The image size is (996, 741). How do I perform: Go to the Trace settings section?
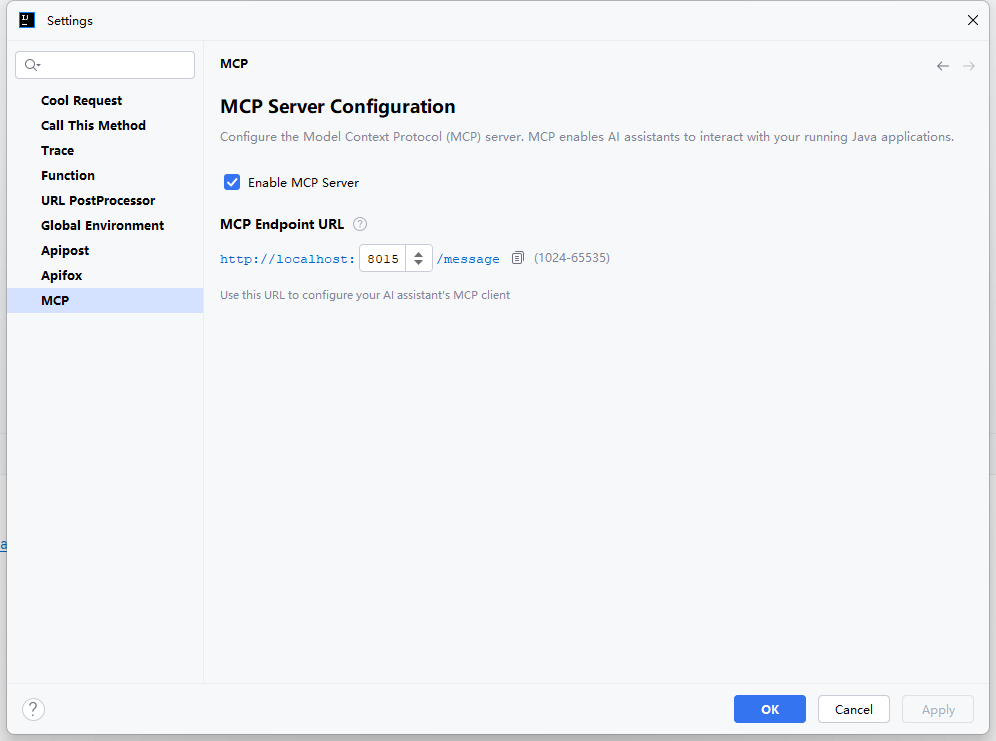[58, 150]
